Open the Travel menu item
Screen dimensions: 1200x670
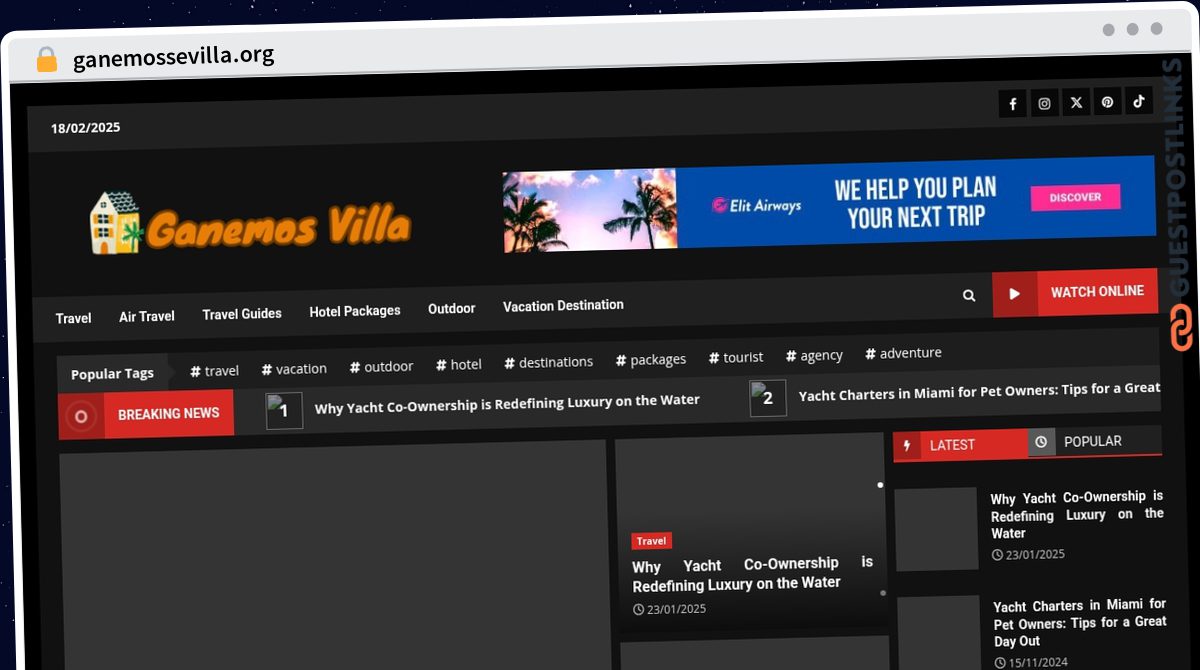tap(73, 318)
